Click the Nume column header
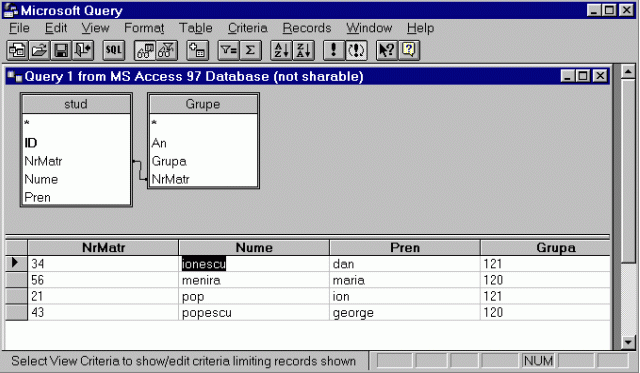Screen dimensions: 640x373 pyautogui.click(x=254, y=248)
